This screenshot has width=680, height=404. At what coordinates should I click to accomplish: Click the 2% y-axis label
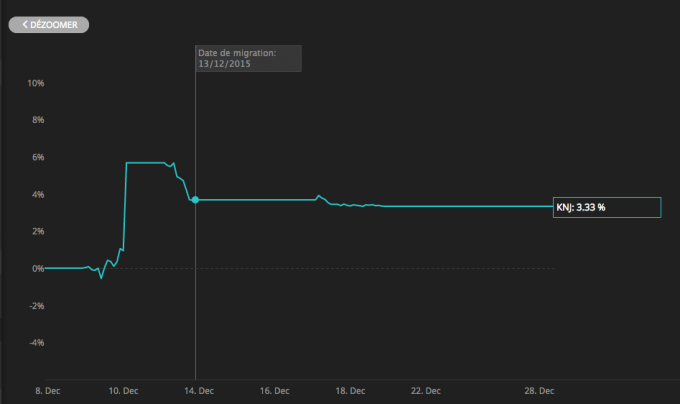click(x=38, y=231)
